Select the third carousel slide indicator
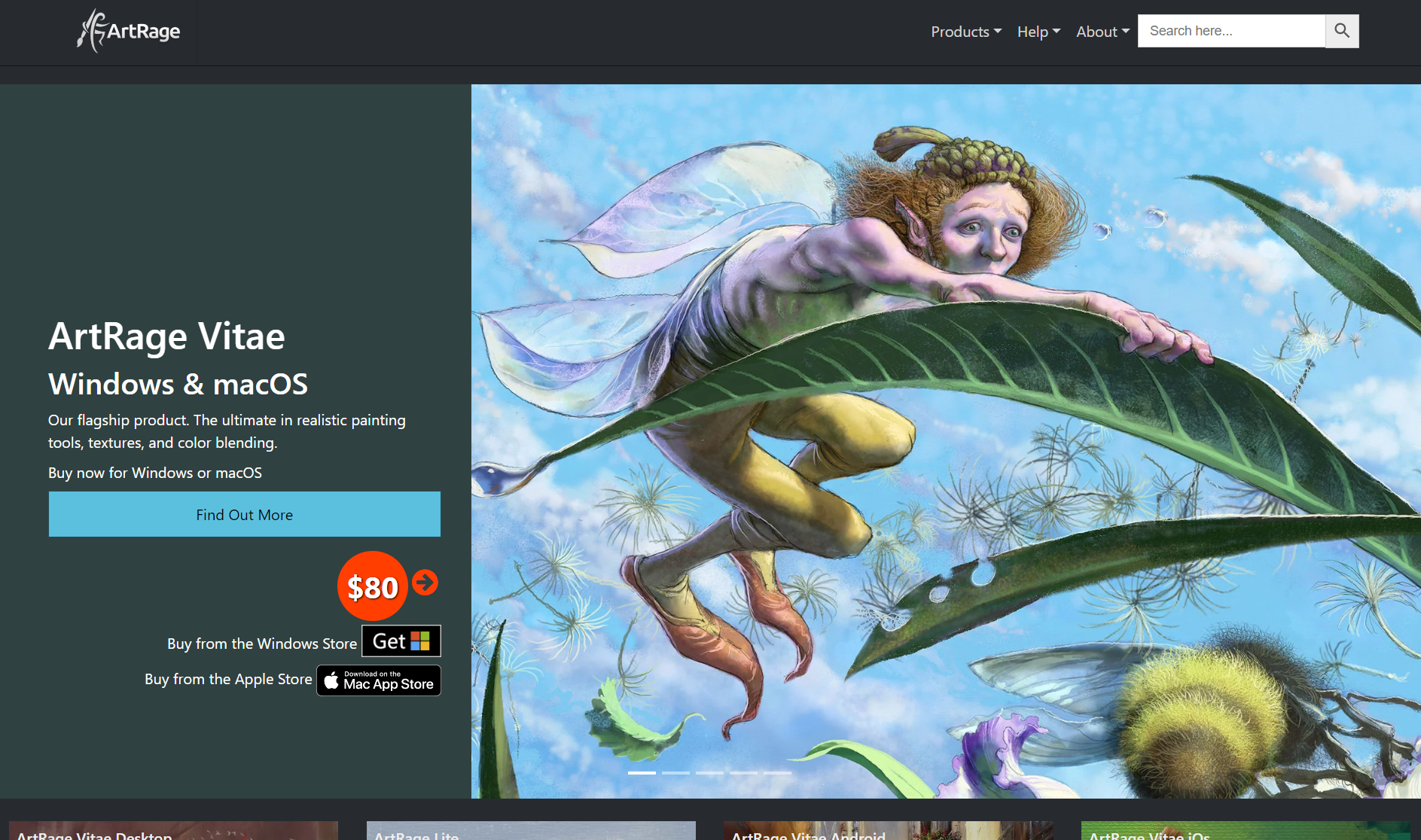 click(709, 773)
